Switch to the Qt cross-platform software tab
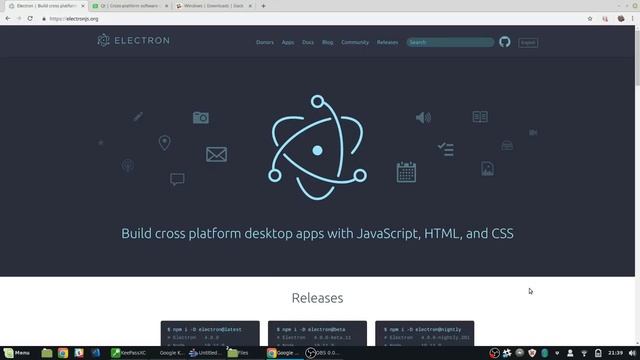Screen dimensions: 640x360 (x=129, y=6)
